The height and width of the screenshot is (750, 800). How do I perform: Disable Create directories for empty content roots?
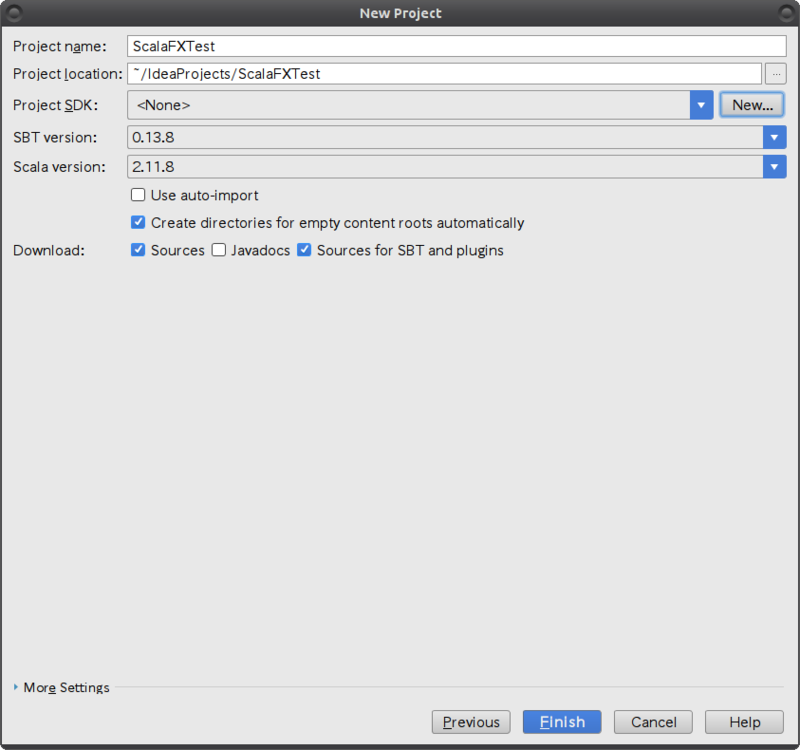click(137, 222)
